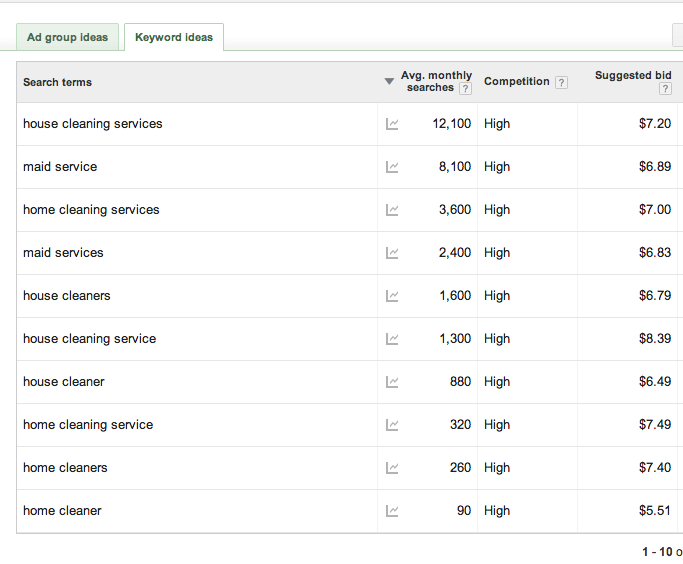
Task: Select the home cleaning service keyword
Action: [x=88, y=425]
